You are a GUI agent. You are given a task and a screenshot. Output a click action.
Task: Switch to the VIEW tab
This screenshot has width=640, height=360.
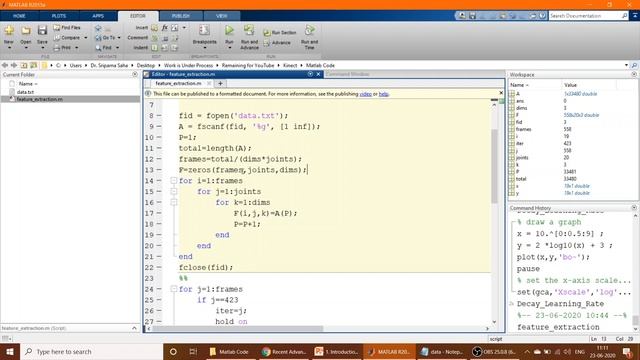pos(221,16)
